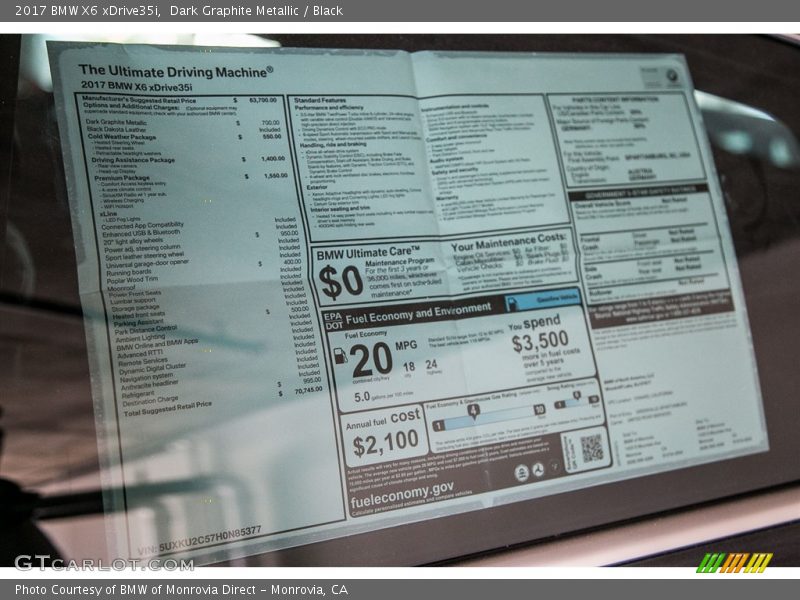Click the sticker's '2017 BMW X6 xDrive35i' subheading
This screenshot has width=800, height=600.
coord(136,86)
